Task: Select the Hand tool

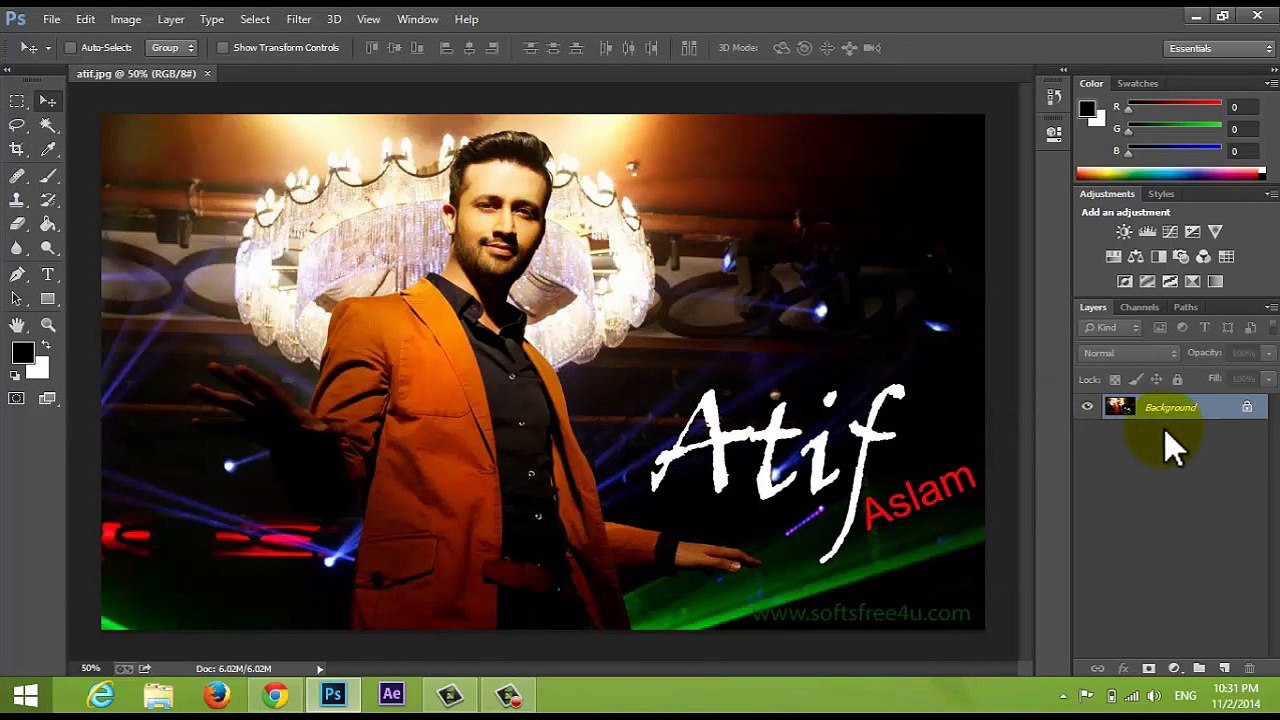Action: point(17,325)
